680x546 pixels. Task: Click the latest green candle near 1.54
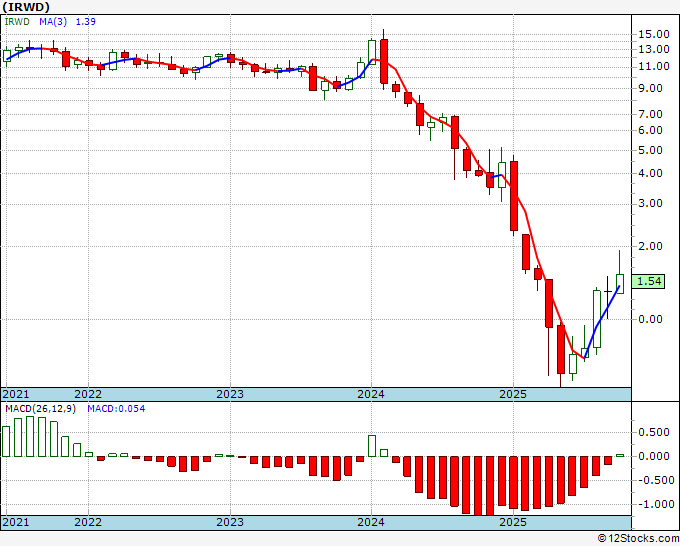click(x=620, y=284)
